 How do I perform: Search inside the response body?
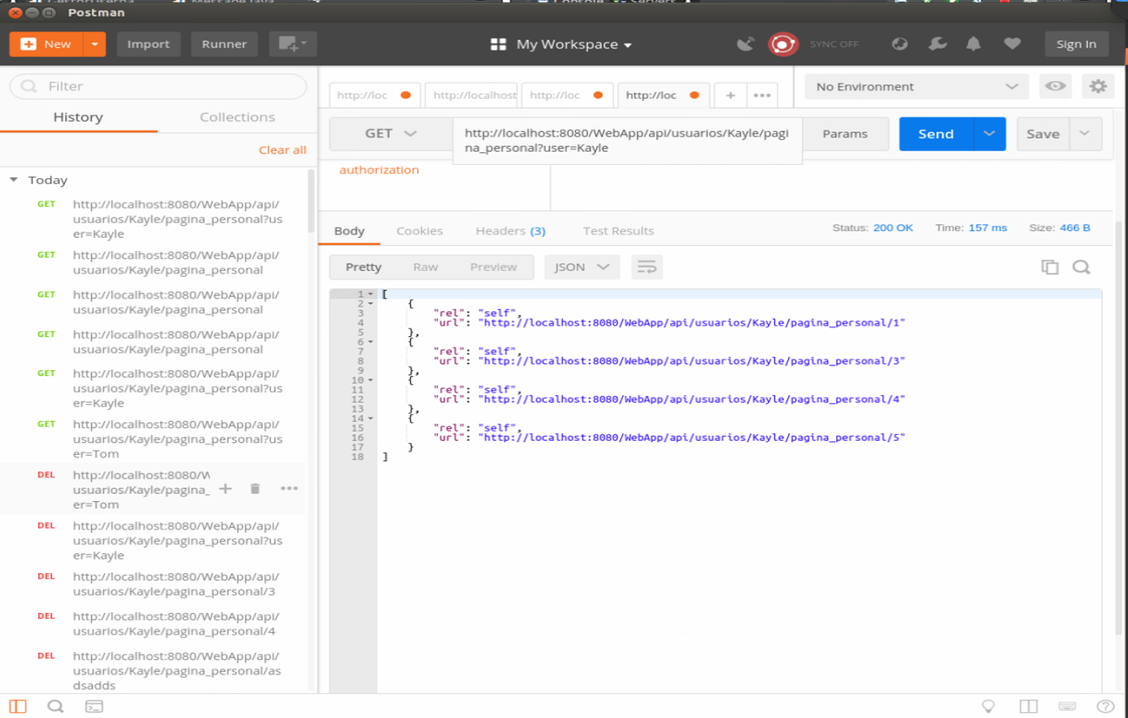click(1081, 267)
